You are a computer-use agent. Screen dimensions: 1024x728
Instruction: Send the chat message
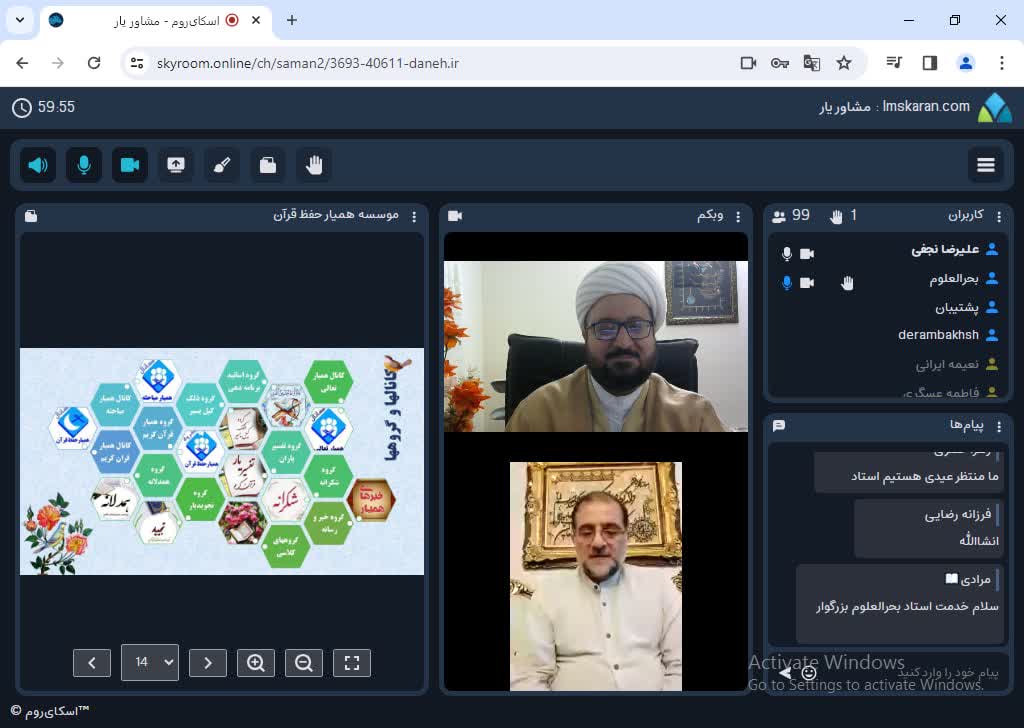tap(786, 672)
